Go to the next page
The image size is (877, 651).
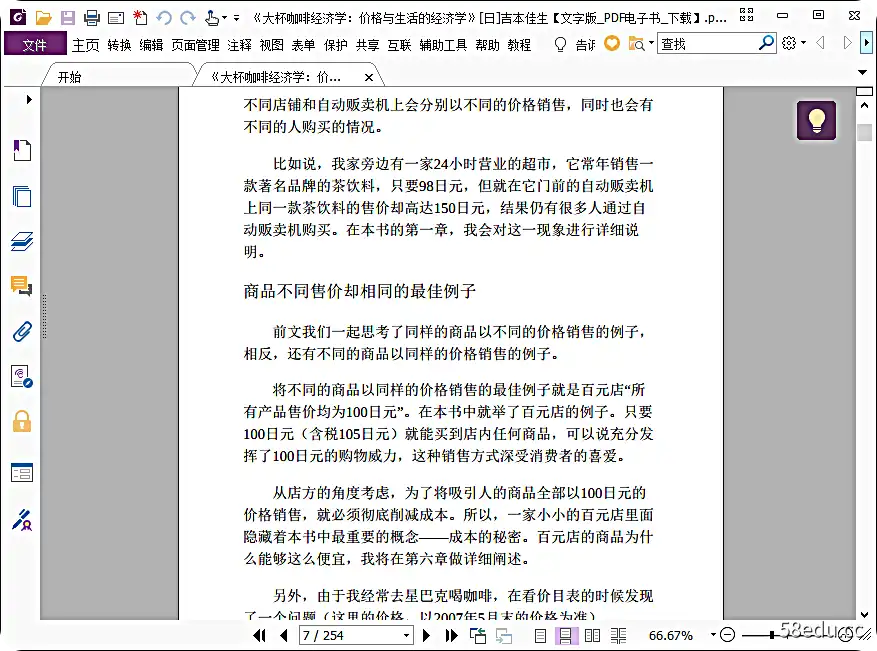426,635
